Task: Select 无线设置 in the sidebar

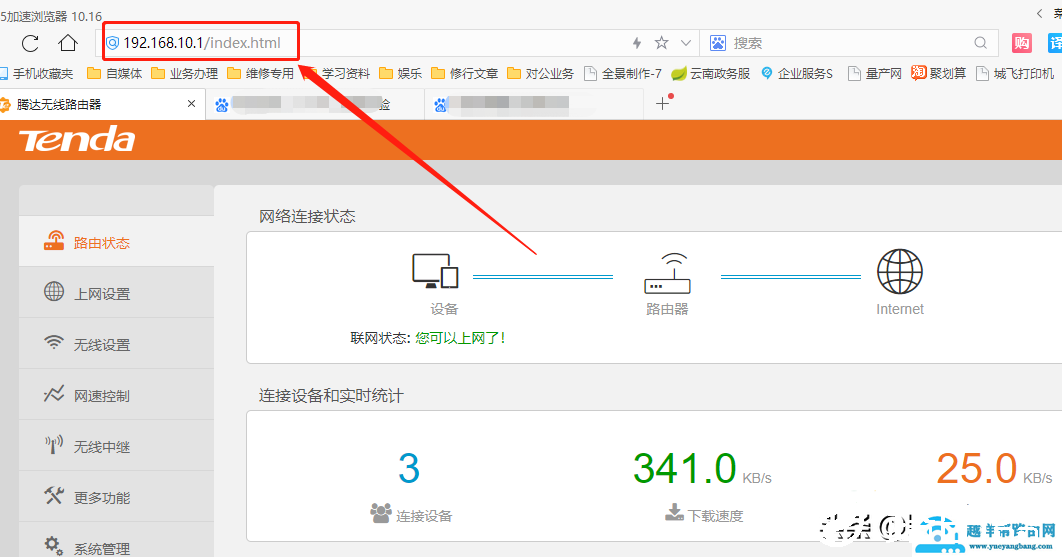Action: click(116, 344)
